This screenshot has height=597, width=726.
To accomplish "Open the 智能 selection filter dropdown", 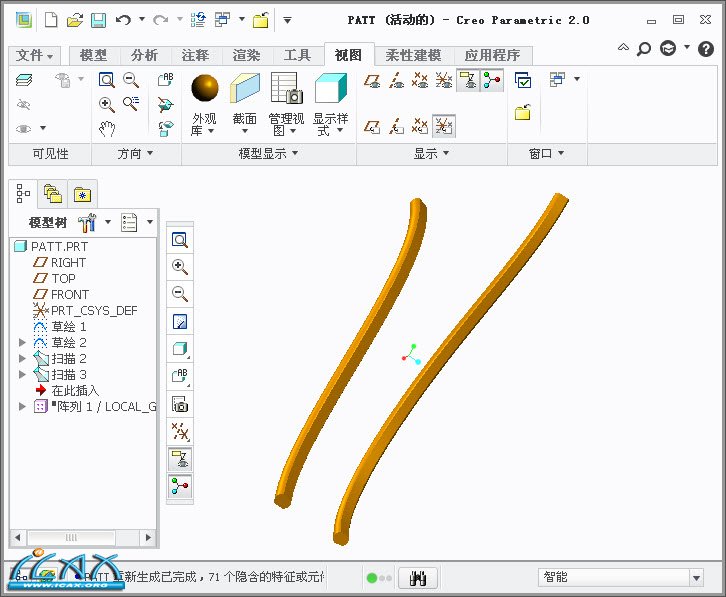I will coord(696,578).
